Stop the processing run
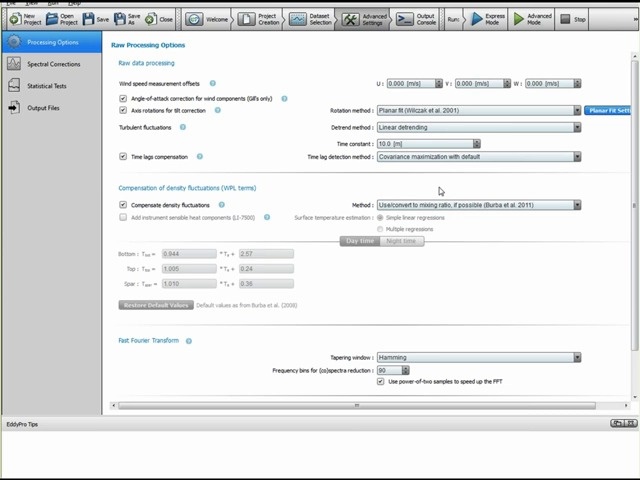Image resolution: width=640 pixels, height=480 pixels. [x=573, y=19]
